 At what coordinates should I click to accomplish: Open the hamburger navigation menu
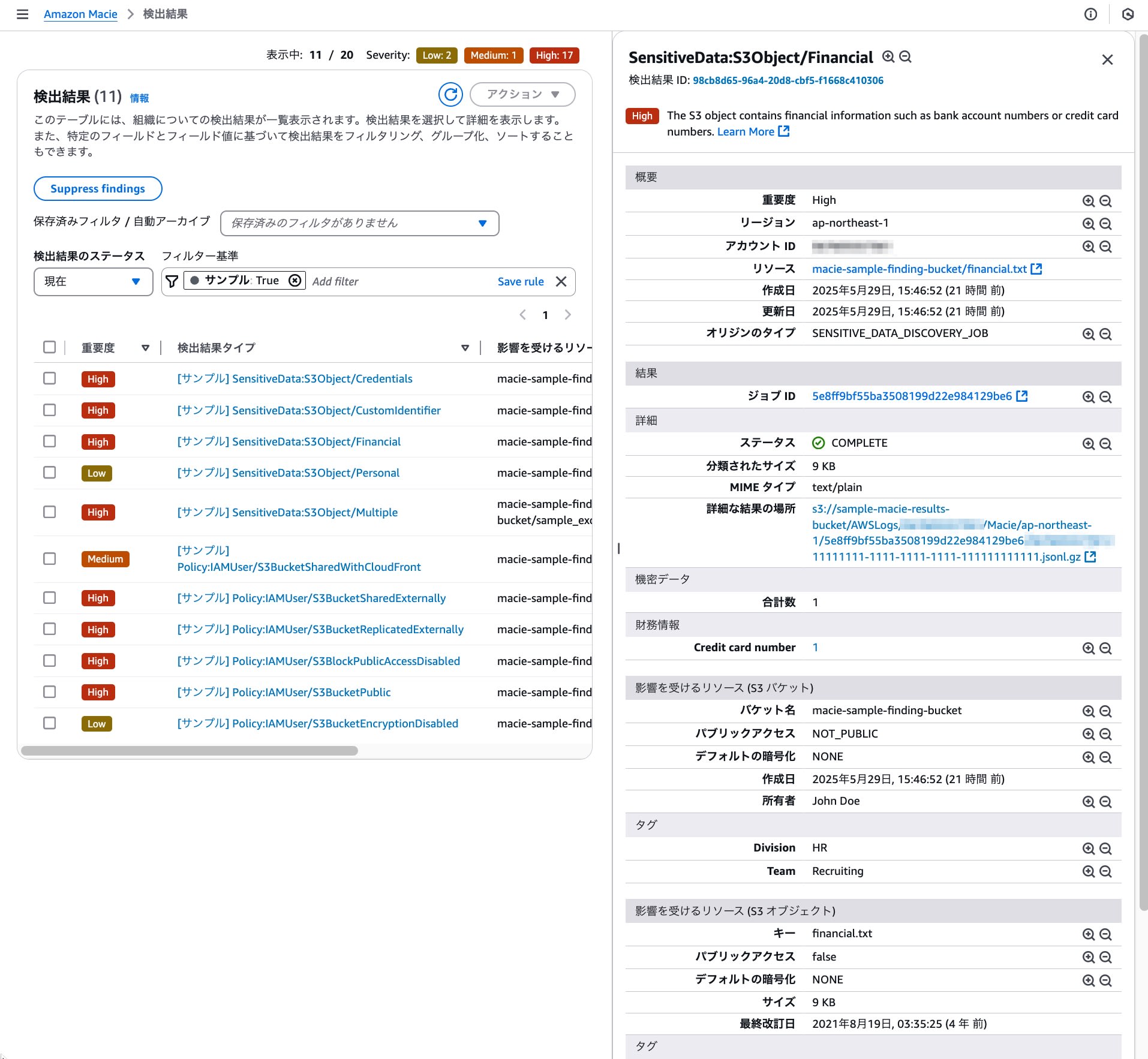point(22,14)
